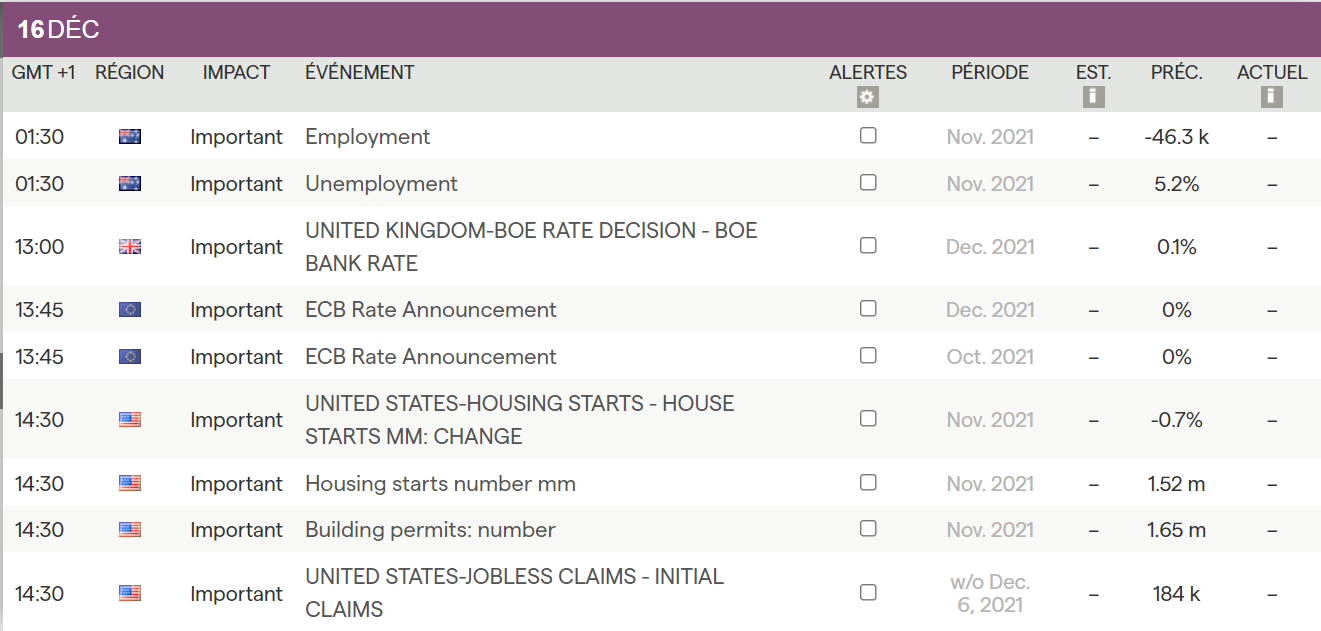
Task: Click the ACTUEL info icon
Action: [x=1272, y=97]
